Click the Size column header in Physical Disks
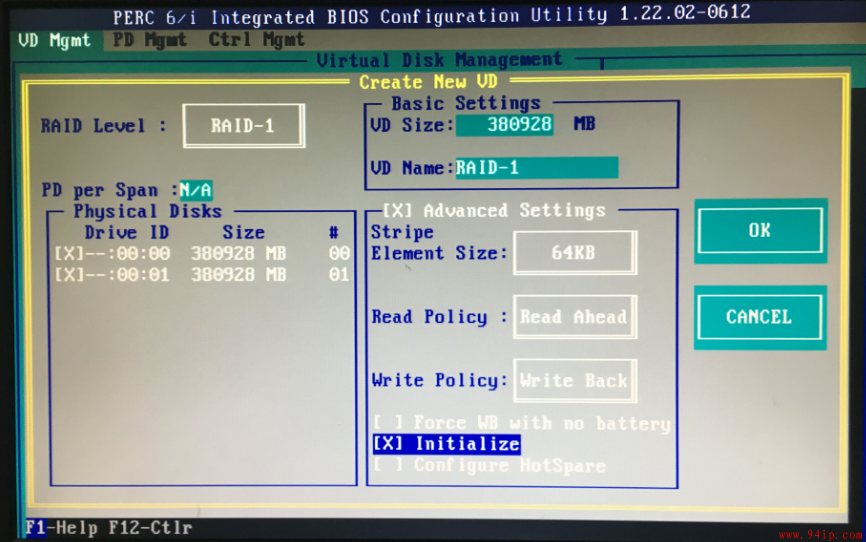866x542 pixels. pyautogui.click(x=244, y=233)
